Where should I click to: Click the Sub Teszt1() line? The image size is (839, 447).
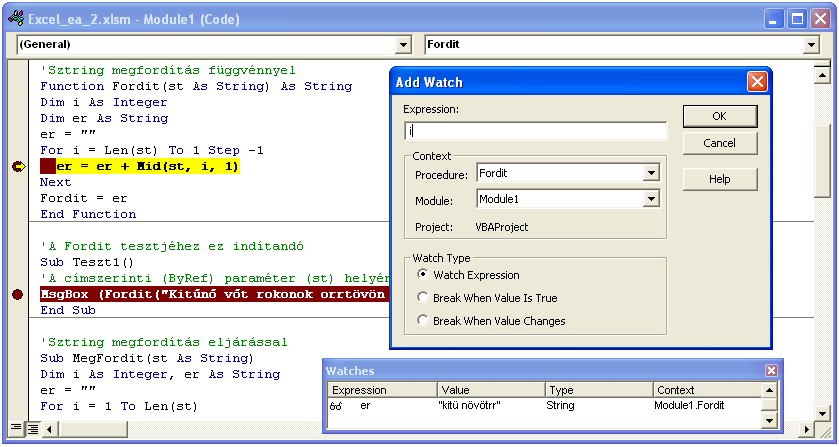pos(87,262)
